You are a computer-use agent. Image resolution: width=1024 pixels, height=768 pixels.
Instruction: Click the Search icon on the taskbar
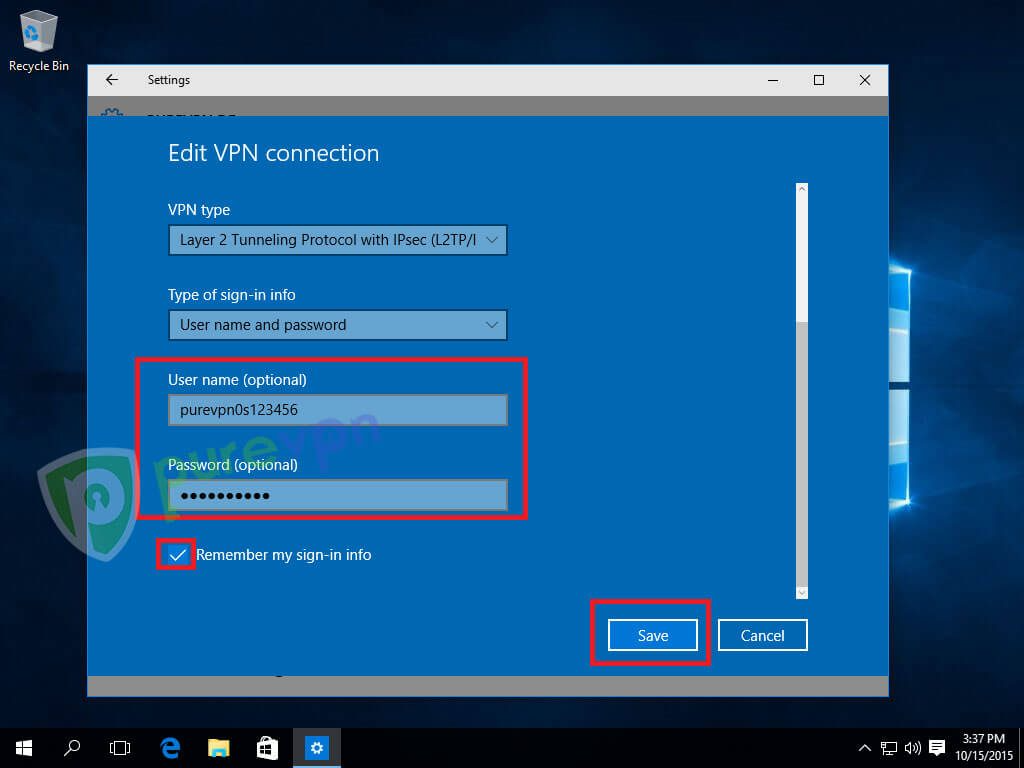coord(70,747)
